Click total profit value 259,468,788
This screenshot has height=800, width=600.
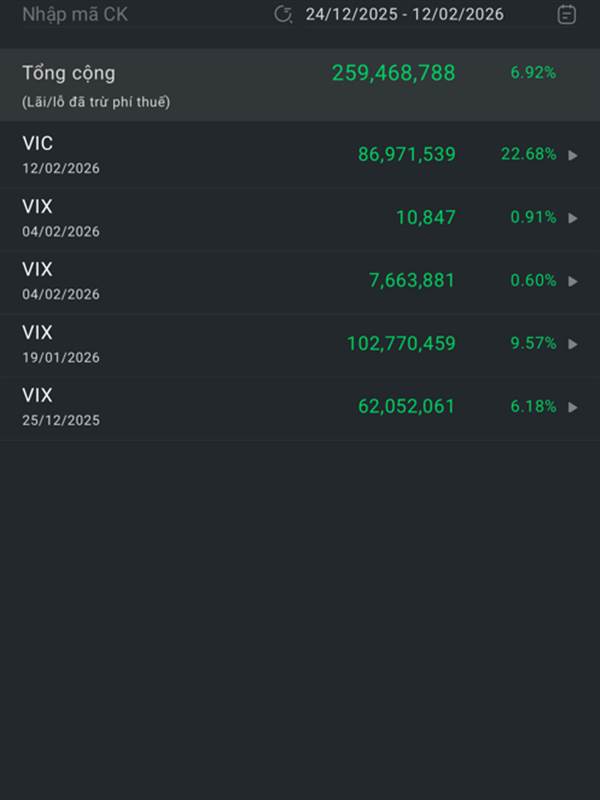click(393, 73)
